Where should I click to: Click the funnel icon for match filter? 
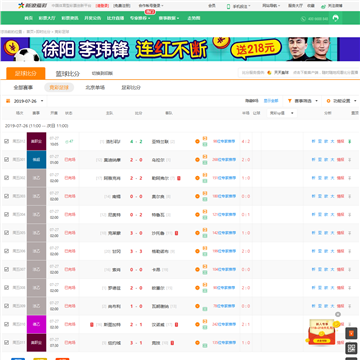click(x=290, y=101)
